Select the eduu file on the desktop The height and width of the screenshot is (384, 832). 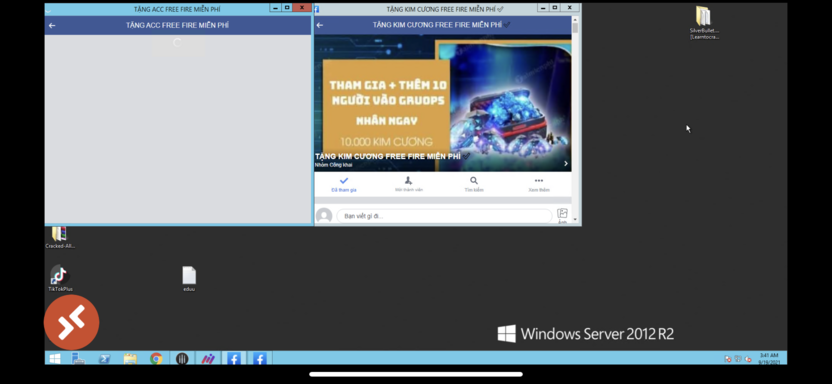[x=189, y=279]
